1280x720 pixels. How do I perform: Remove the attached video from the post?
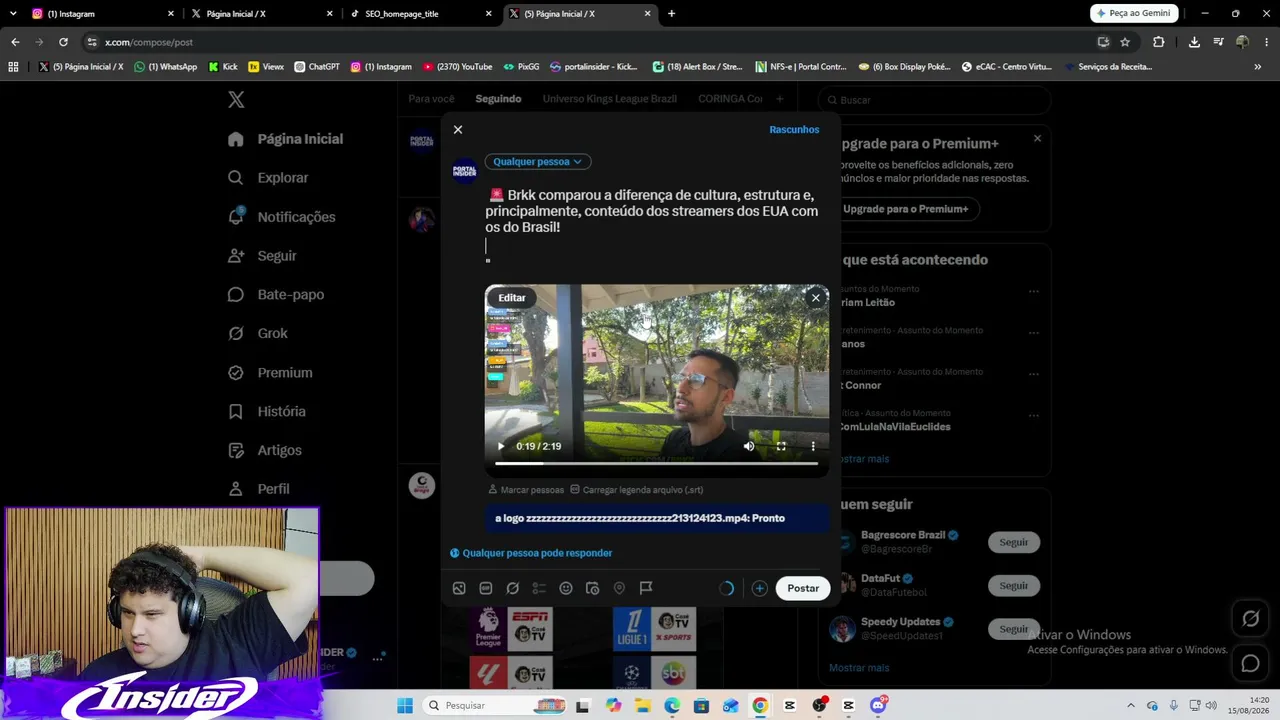pos(815,297)
